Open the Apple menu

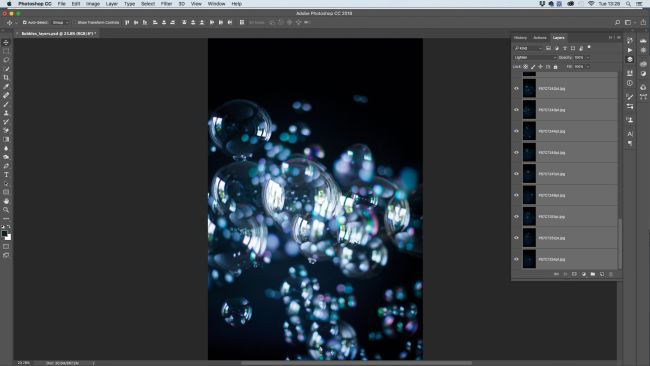(x=9, y=4)
